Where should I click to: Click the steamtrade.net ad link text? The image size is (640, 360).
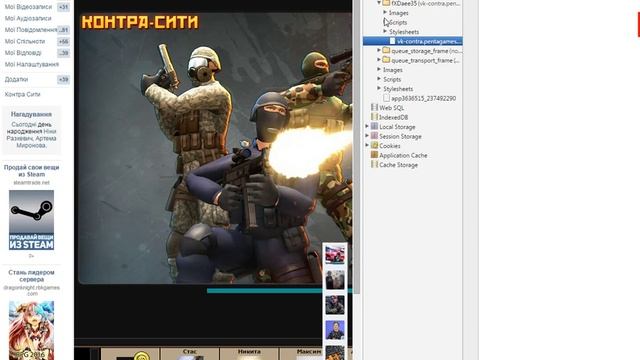point(31,182)
